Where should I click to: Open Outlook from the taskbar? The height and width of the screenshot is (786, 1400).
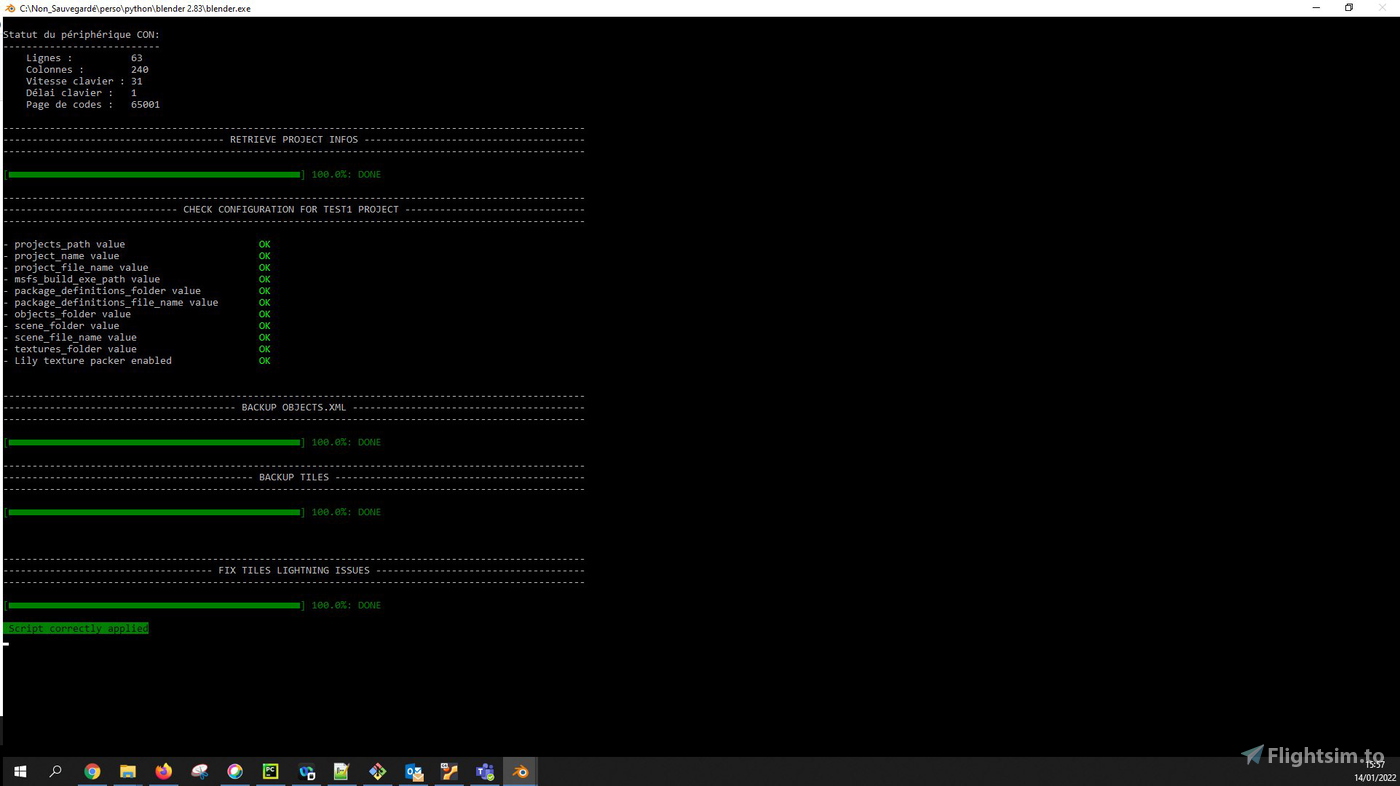click(x=413, y=771)
